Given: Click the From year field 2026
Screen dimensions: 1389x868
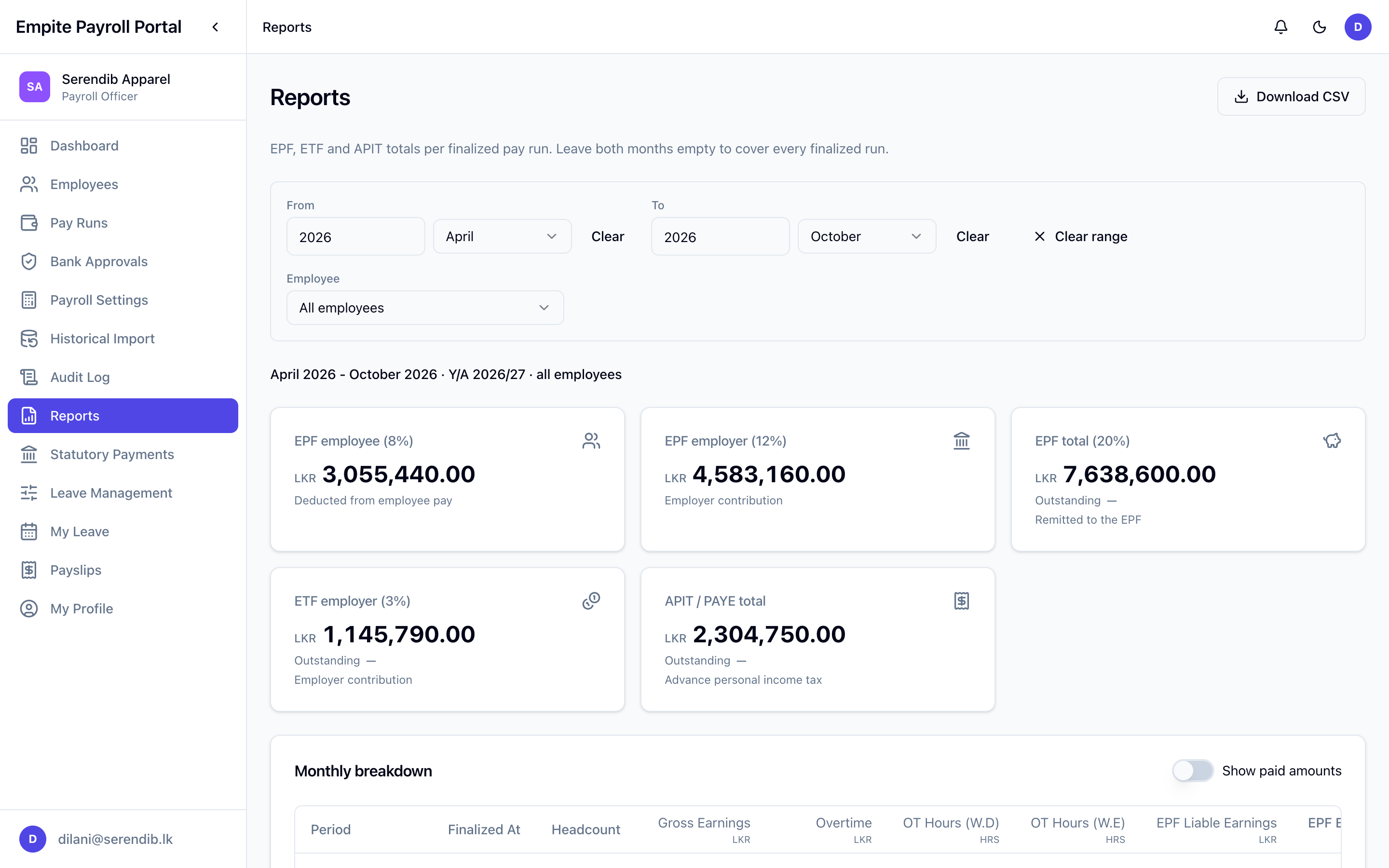Looking at the screenshot, I should tap(356, 236).
